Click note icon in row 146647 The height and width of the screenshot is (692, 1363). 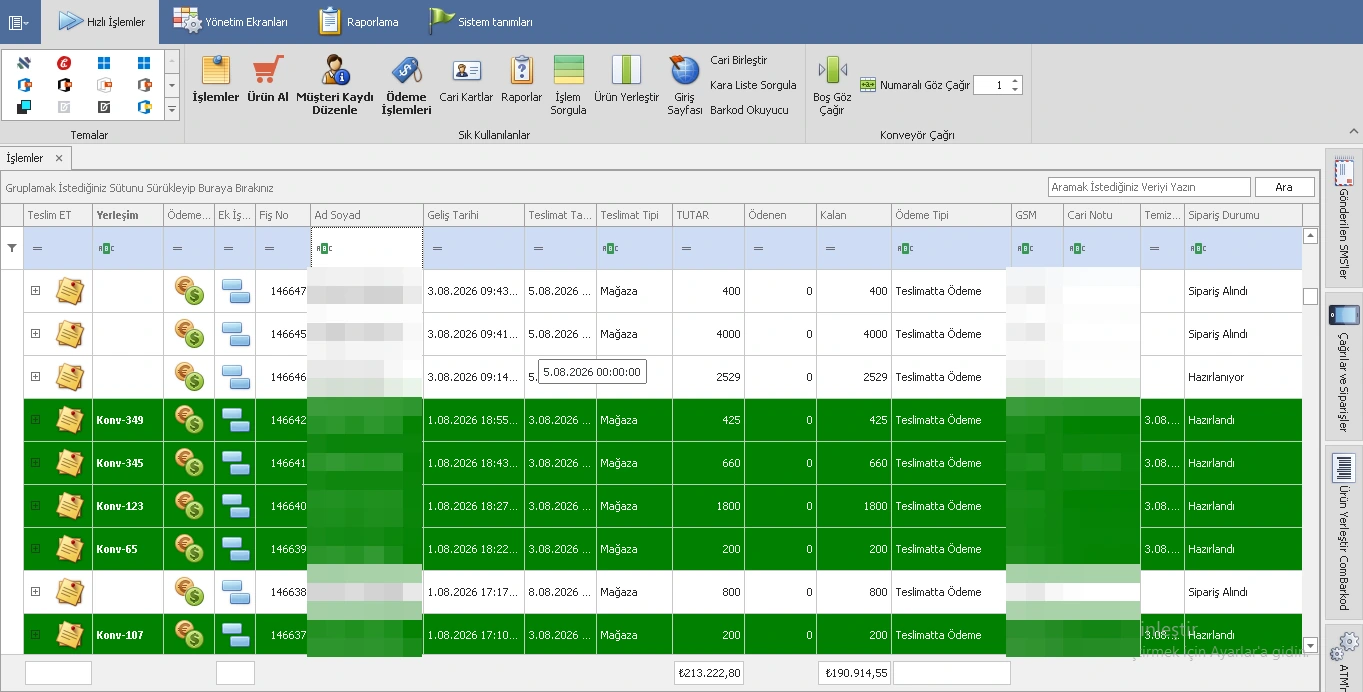tap(70, 291)
